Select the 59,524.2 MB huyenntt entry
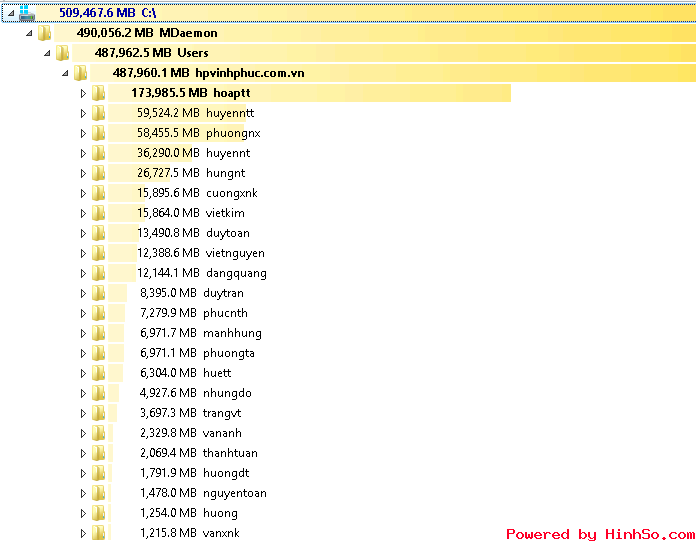This screenshot has width=696, height=541. 195,113
